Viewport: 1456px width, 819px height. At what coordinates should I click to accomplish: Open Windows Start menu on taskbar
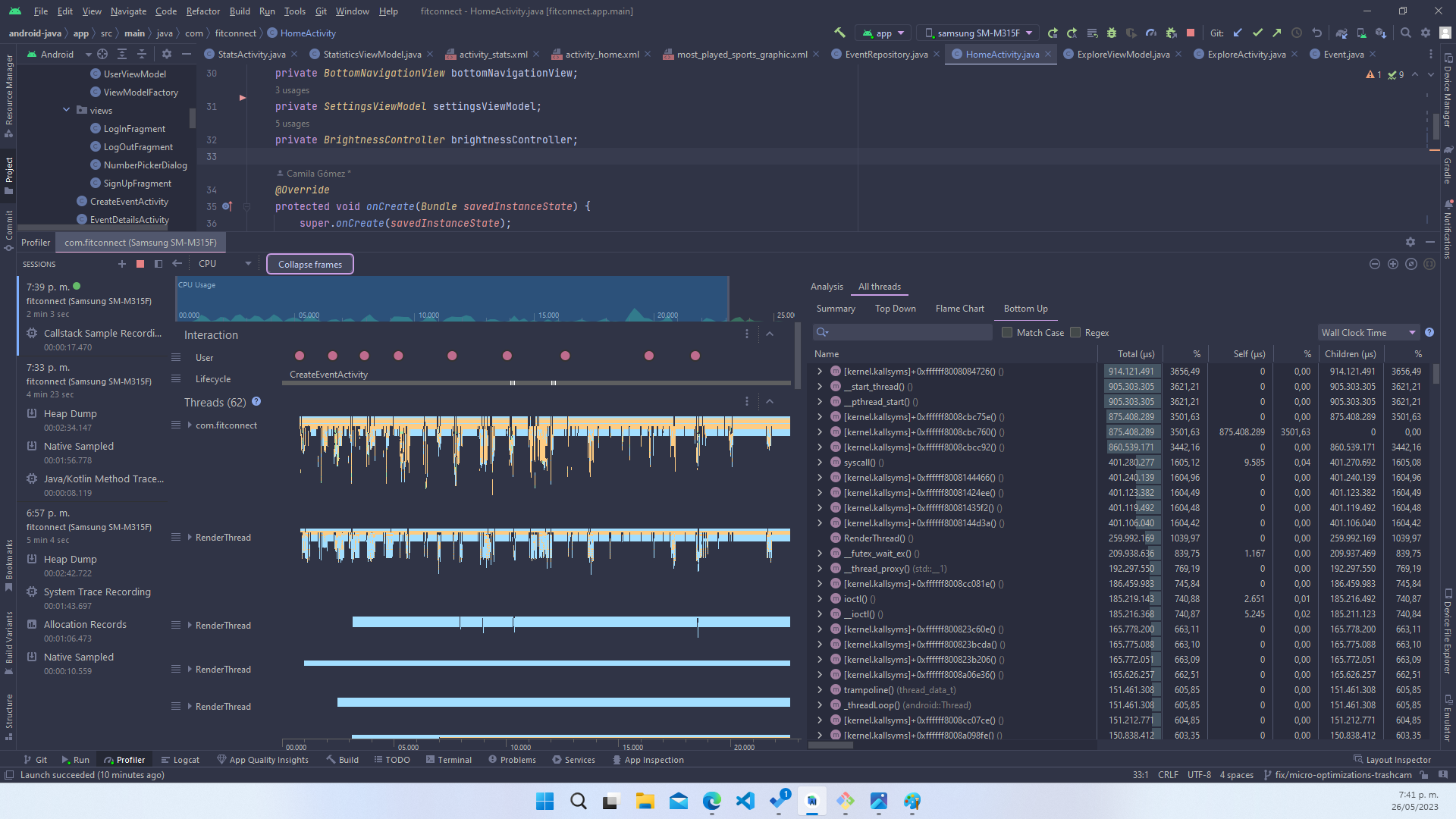coord(544,801)
